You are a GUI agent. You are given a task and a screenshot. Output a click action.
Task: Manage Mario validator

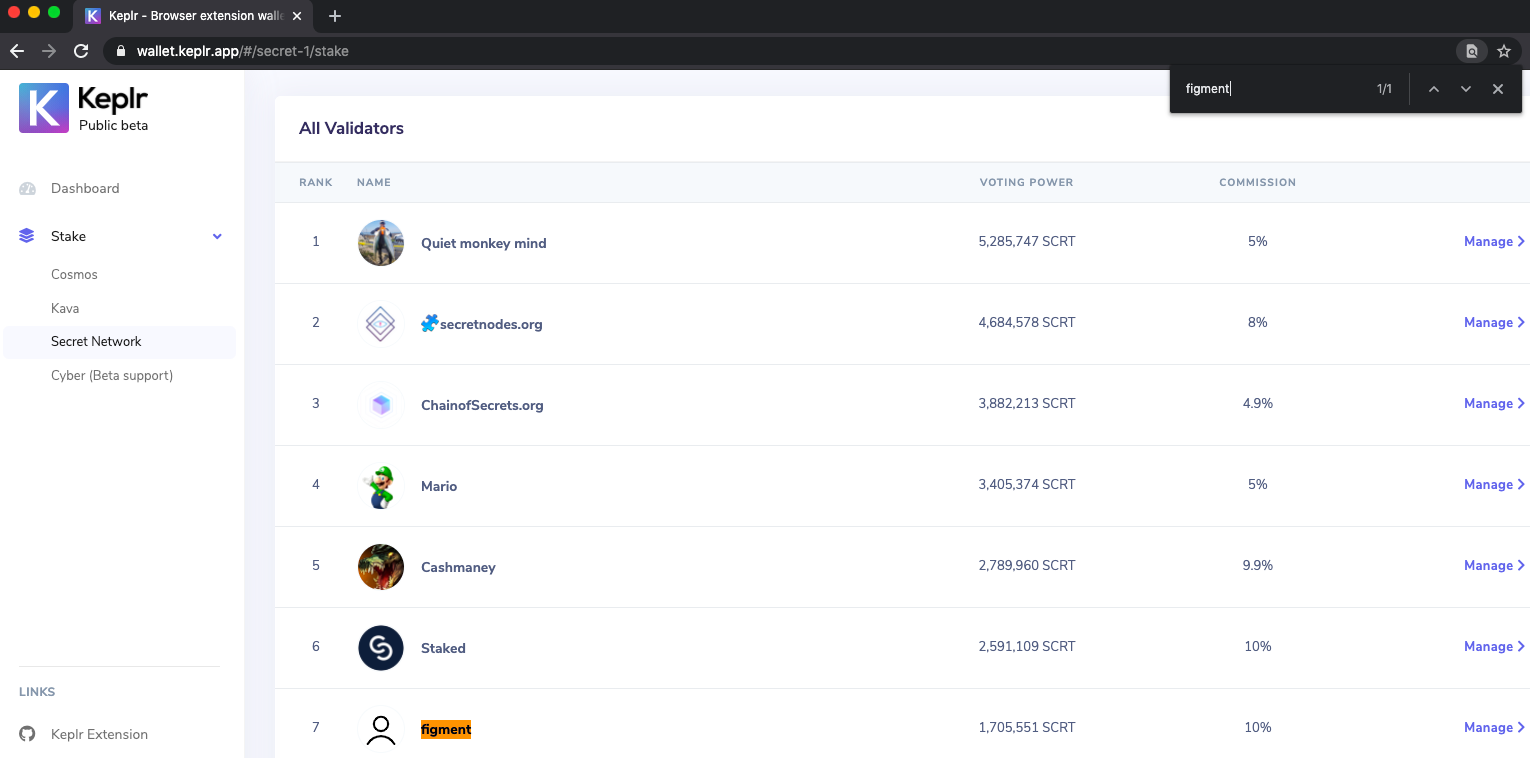[1494, 484]
